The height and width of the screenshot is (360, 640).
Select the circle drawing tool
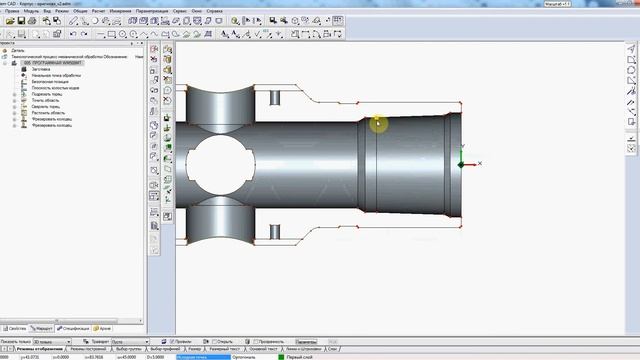tap(122, 34)
